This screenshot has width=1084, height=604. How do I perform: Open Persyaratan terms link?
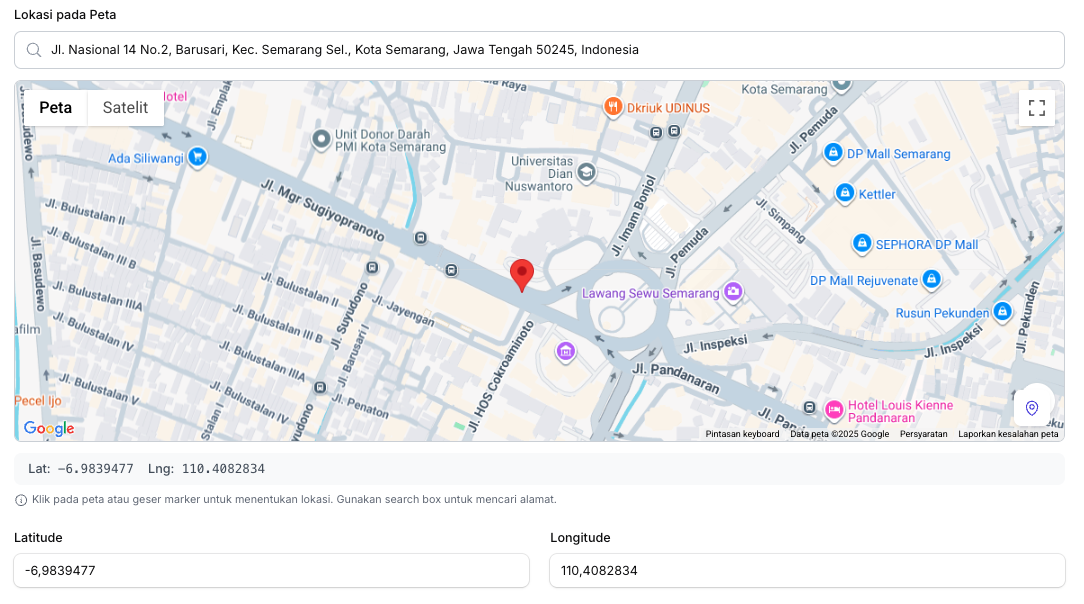924,434
